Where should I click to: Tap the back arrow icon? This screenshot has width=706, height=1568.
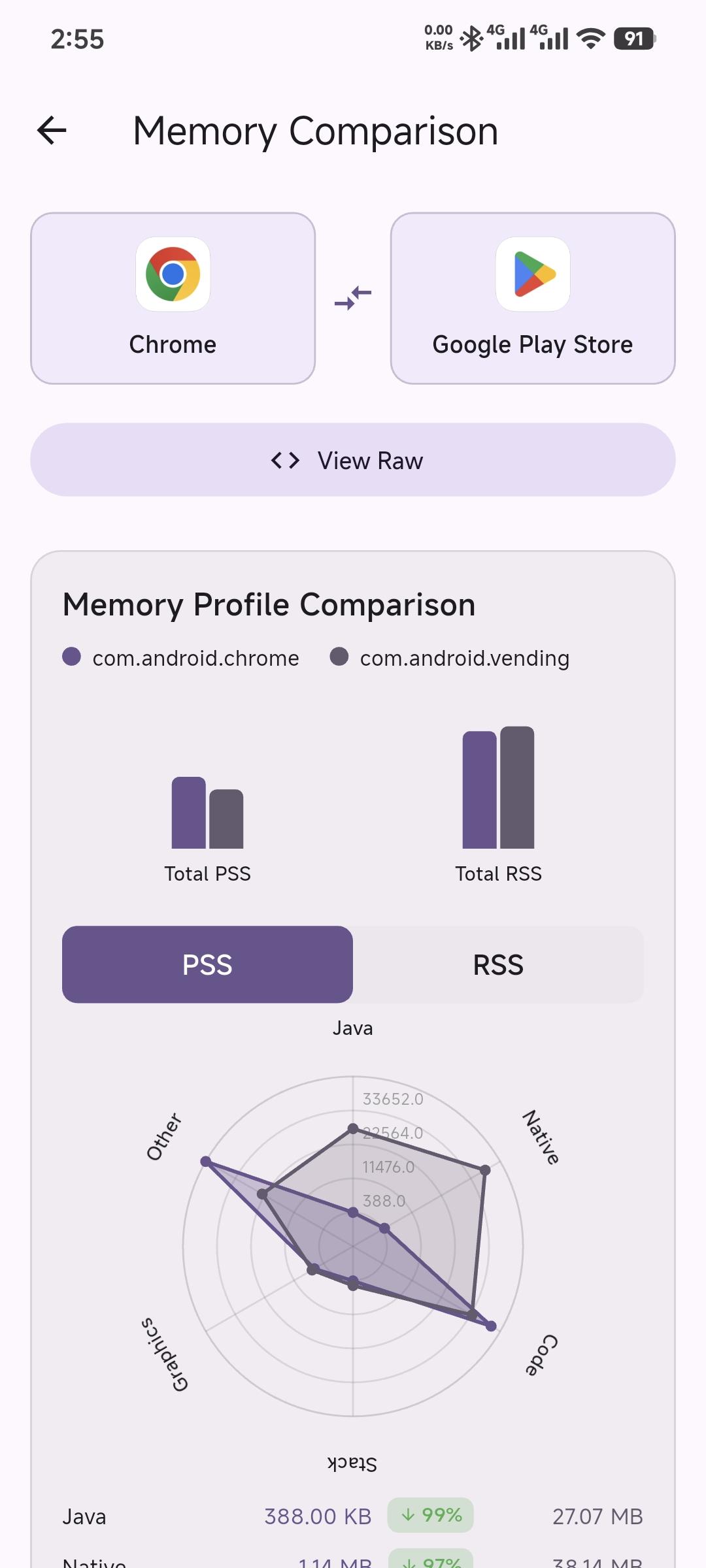(52, 130)
